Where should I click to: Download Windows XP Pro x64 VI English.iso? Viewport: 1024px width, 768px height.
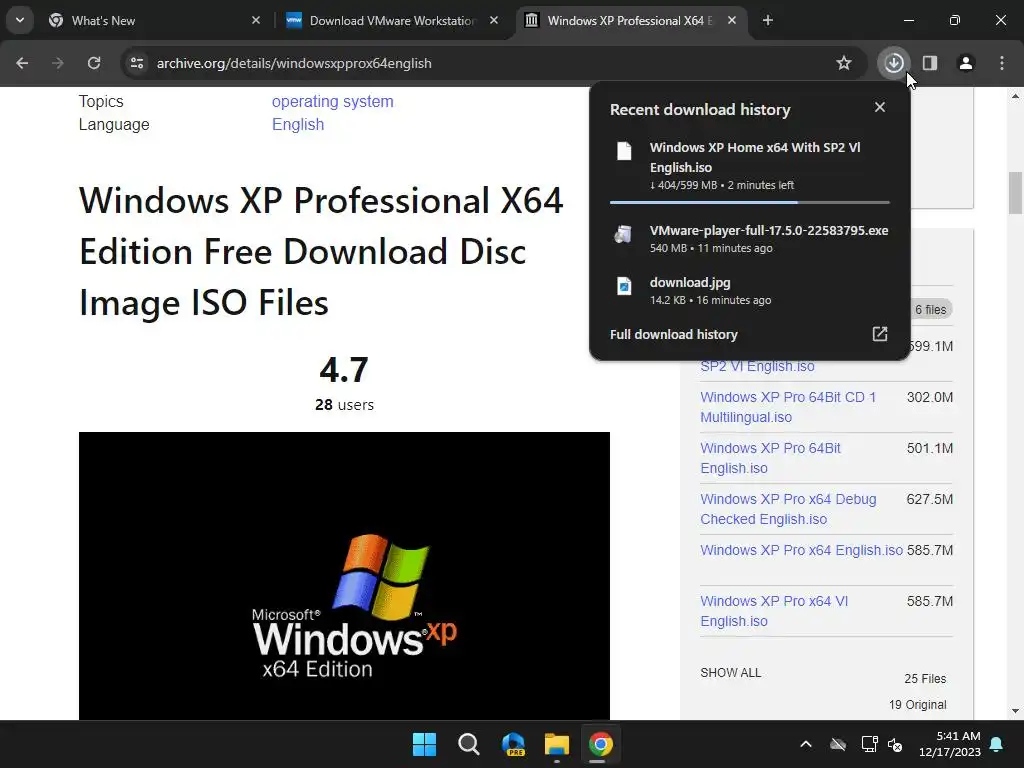[x=775, y=611]
